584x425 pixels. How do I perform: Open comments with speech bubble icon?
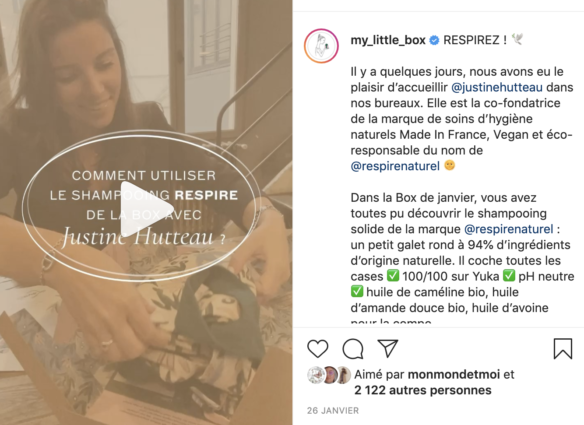[353, 349]
